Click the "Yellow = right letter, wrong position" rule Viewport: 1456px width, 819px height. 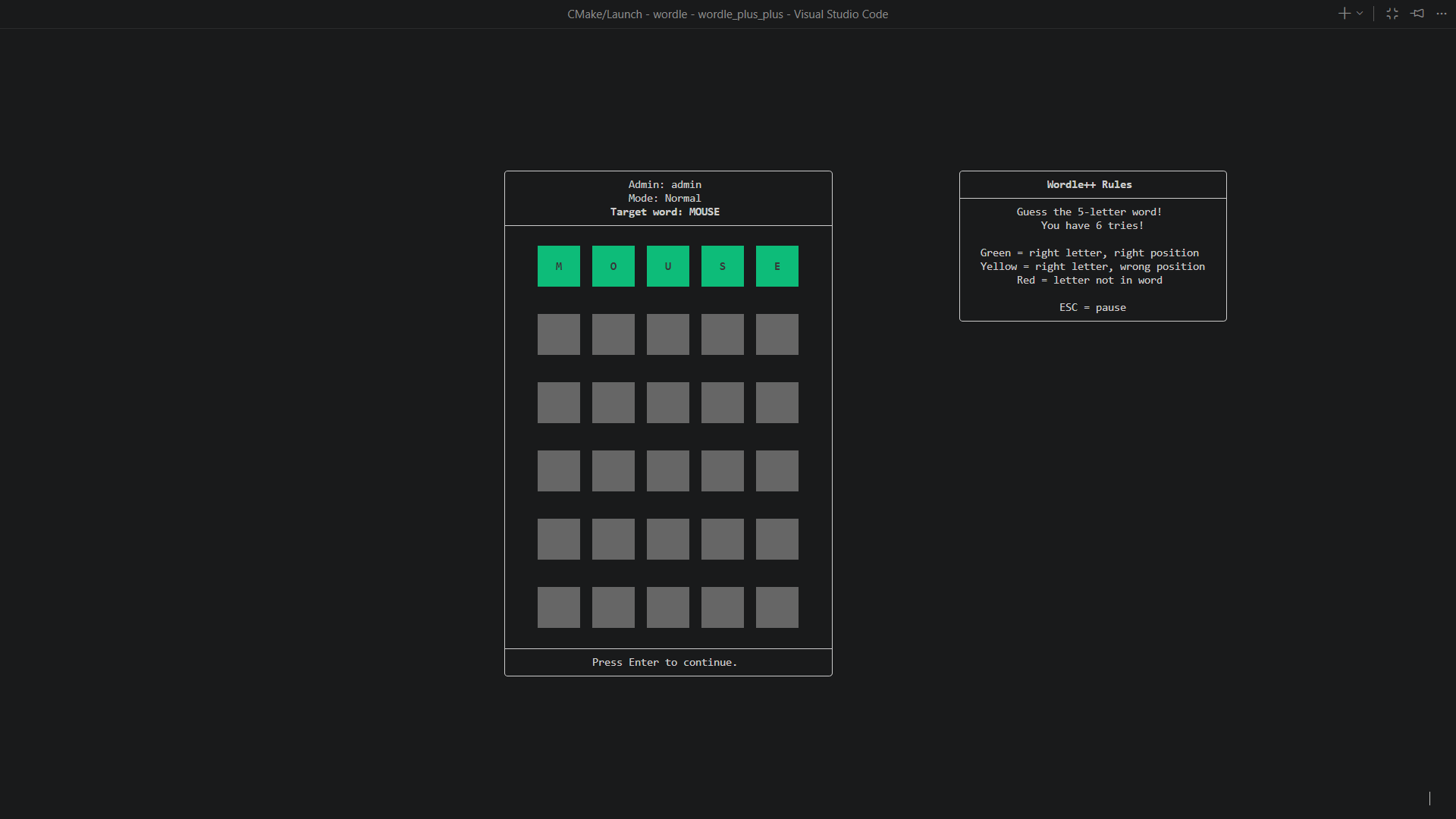point(1092,267)
